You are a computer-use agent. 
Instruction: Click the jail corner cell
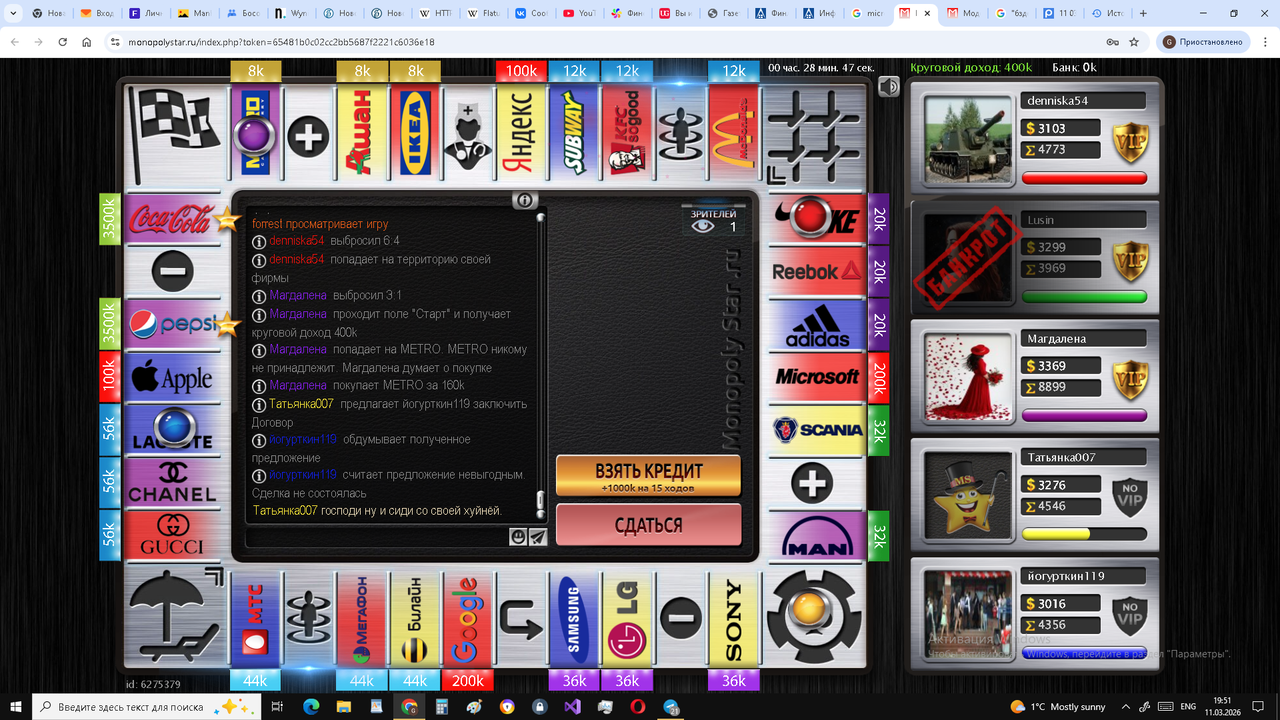pyautogui.click(x=812, y=135)
